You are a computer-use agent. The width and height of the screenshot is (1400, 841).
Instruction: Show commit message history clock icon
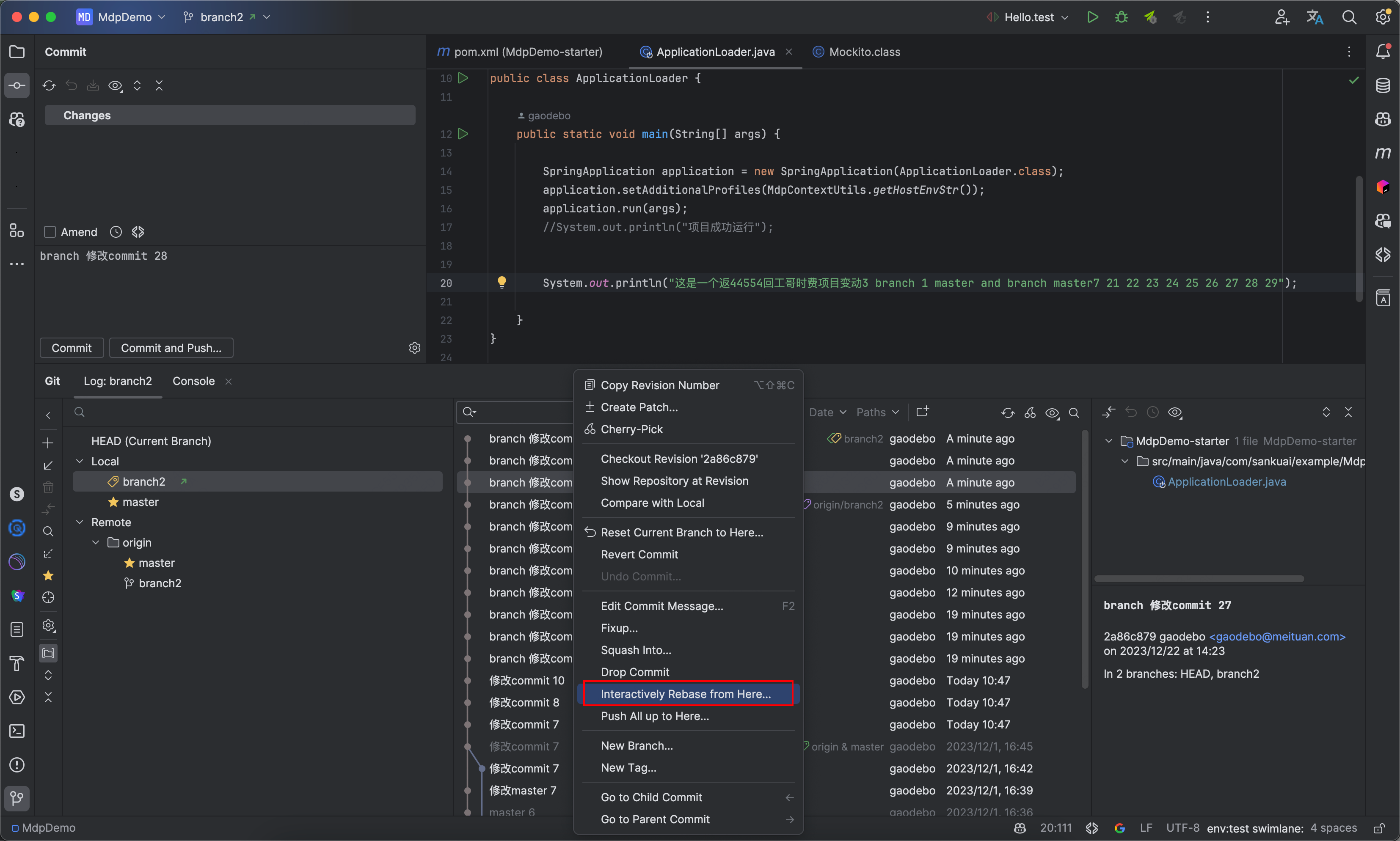116,232
